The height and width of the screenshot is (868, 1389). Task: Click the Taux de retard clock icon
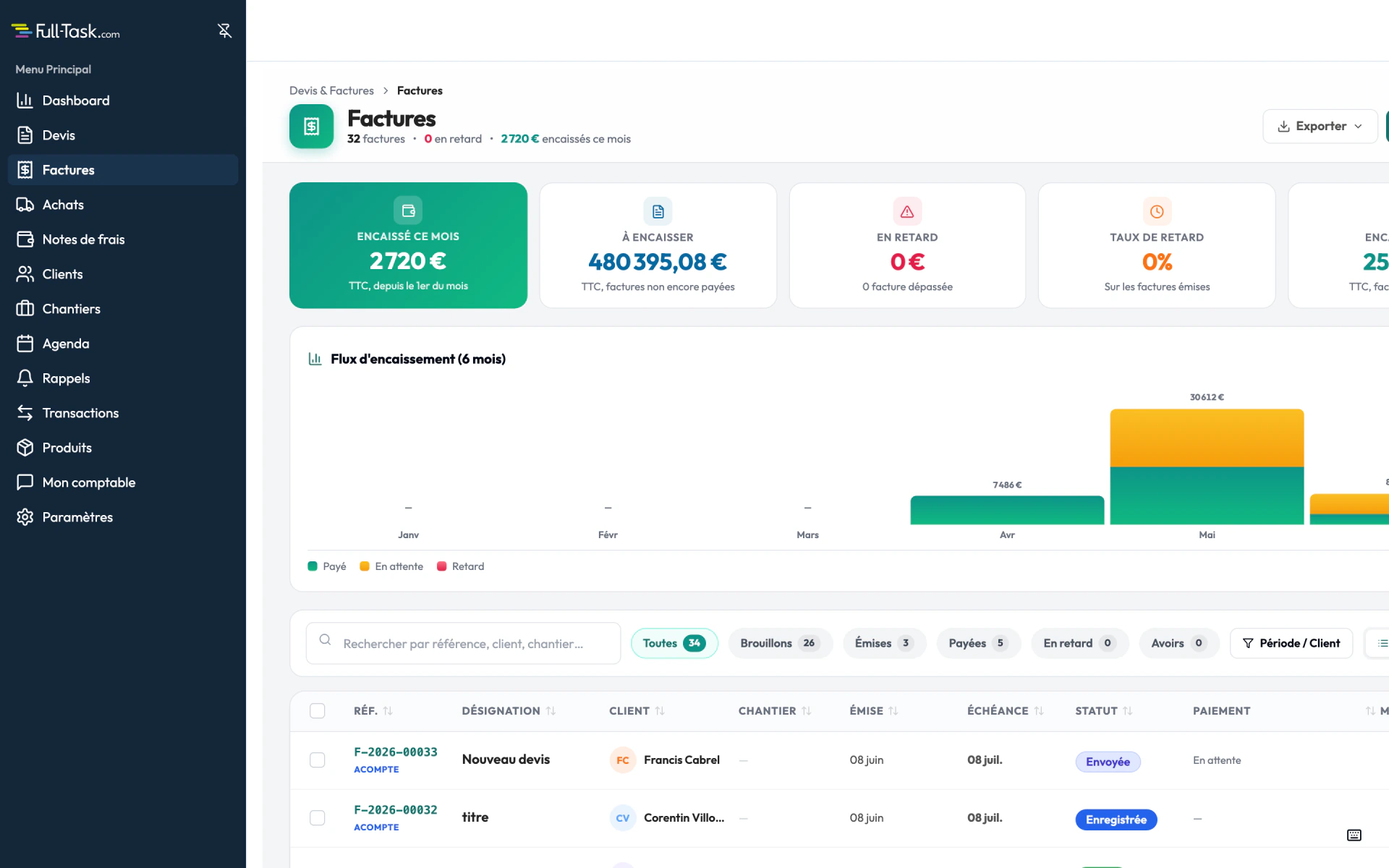pos(1157,212)
